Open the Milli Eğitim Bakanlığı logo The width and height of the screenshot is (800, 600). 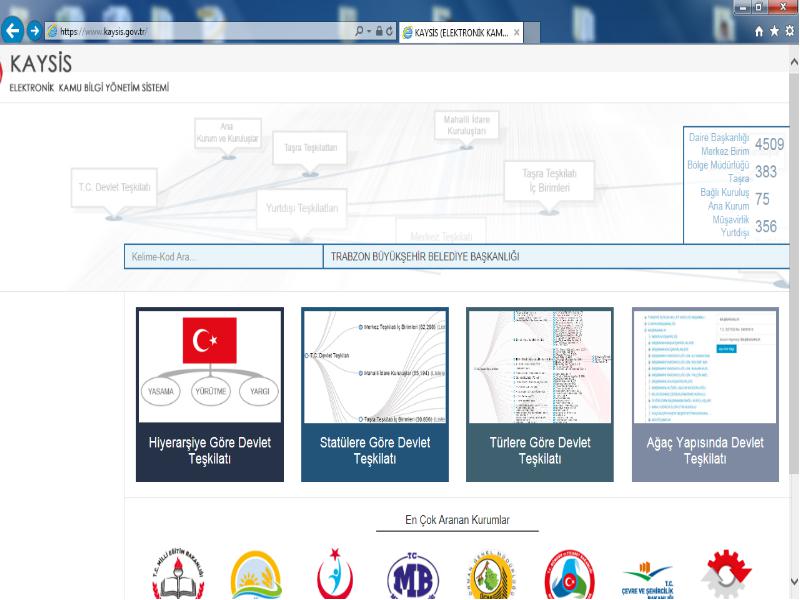(178, 573)
